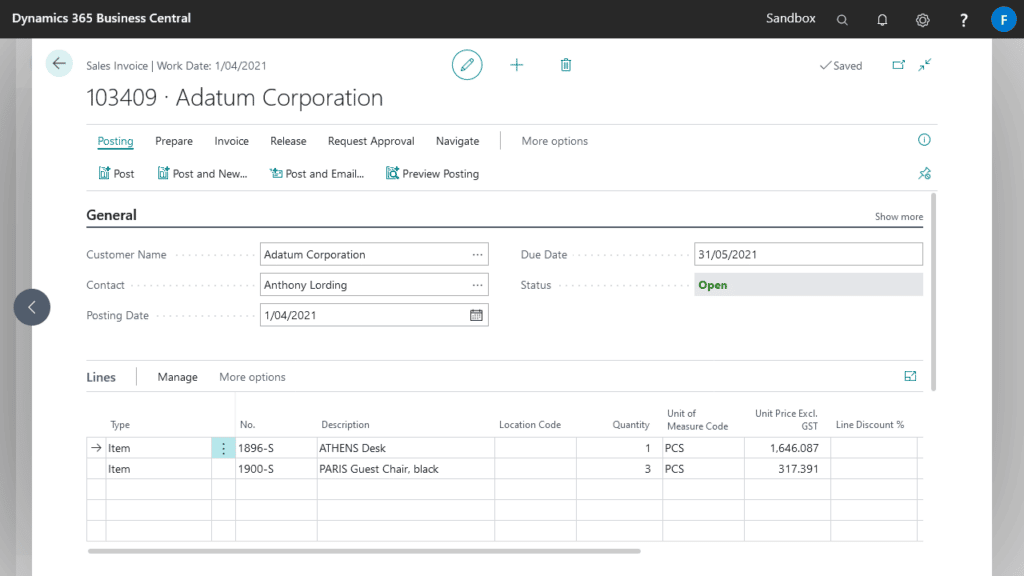Viewport: 1024px width, 576px height.
Task: Toggle the pin action bar icon
Action: (x=924, y=174)
